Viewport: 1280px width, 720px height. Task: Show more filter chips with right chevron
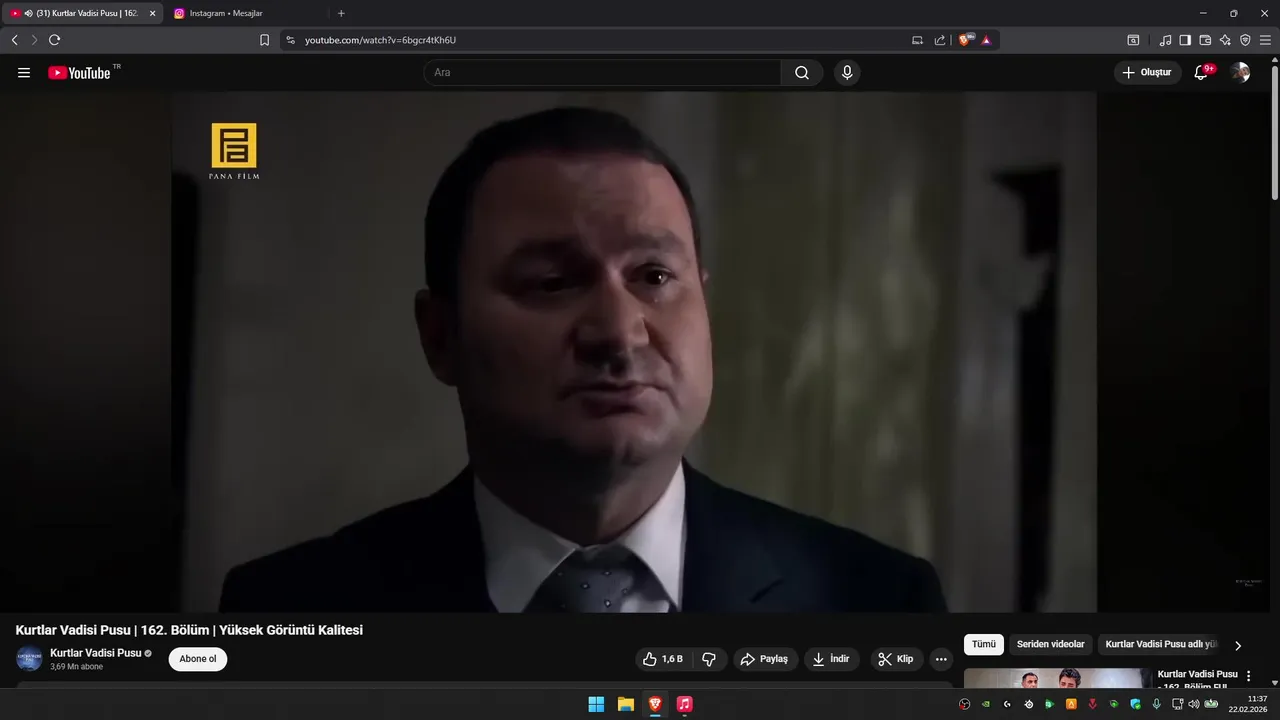pyautogui.click(x=1238, y=646)
